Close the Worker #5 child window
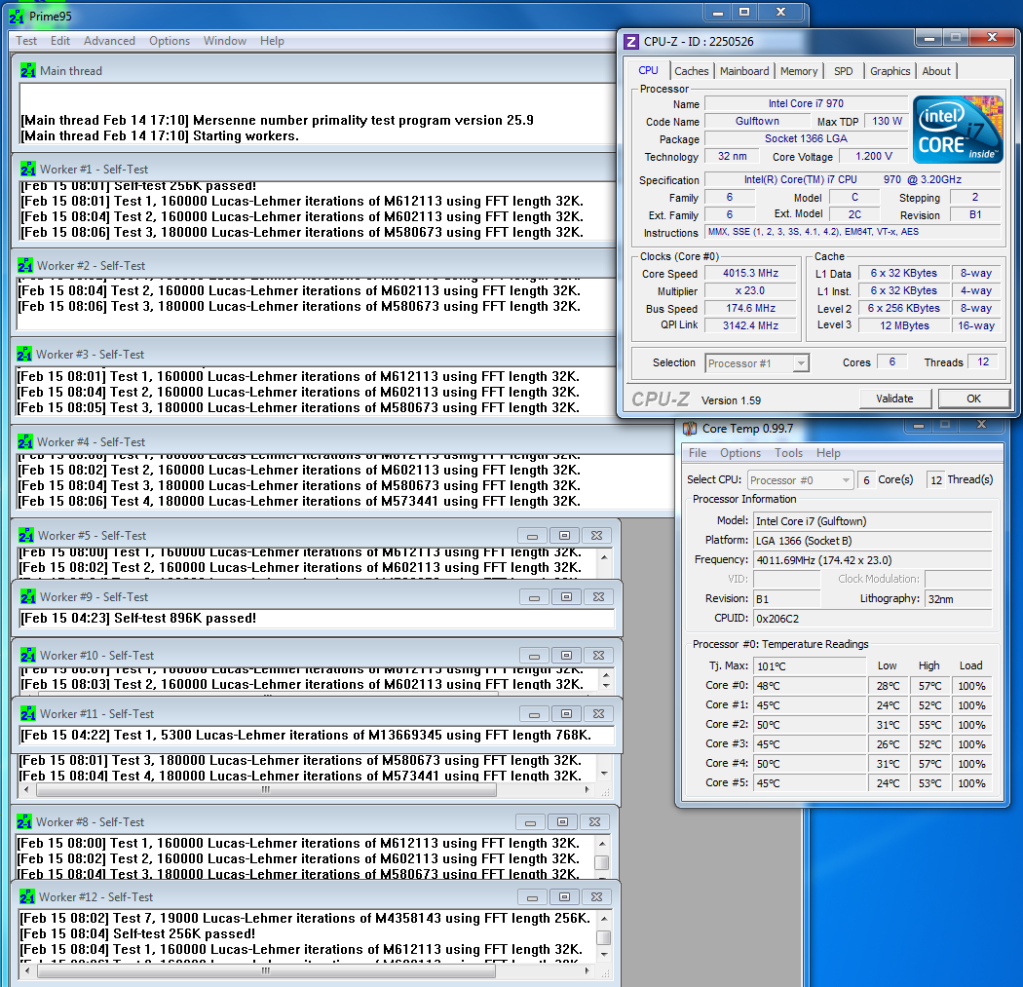Screen dimensions: 1023x987 pos(596,536)
